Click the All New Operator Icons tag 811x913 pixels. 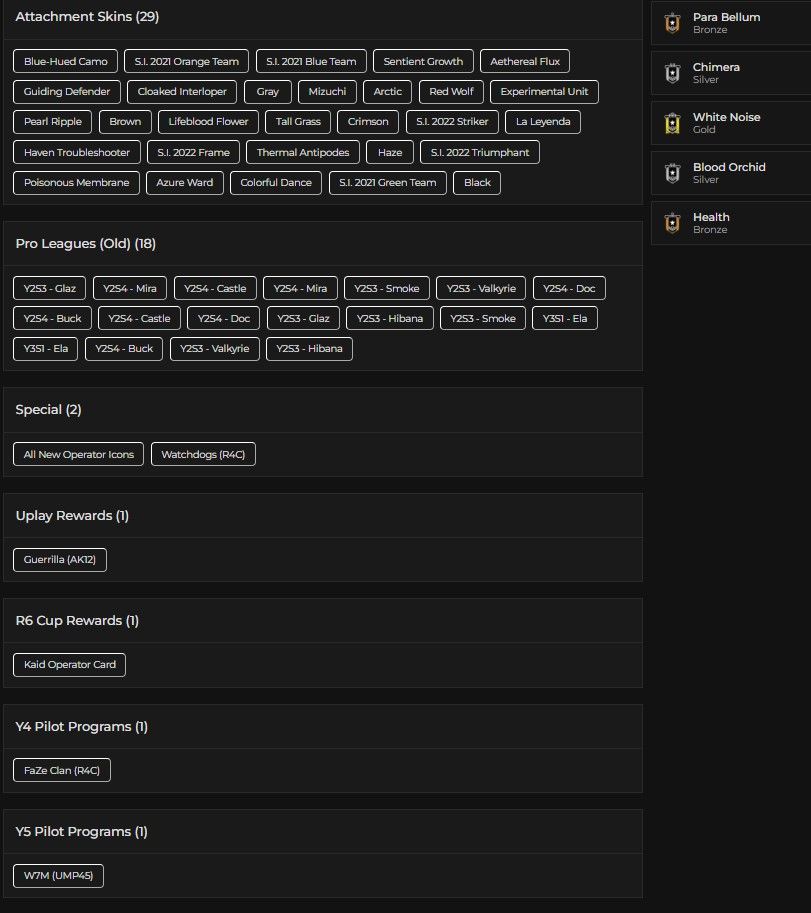click(x=79, y=454)
